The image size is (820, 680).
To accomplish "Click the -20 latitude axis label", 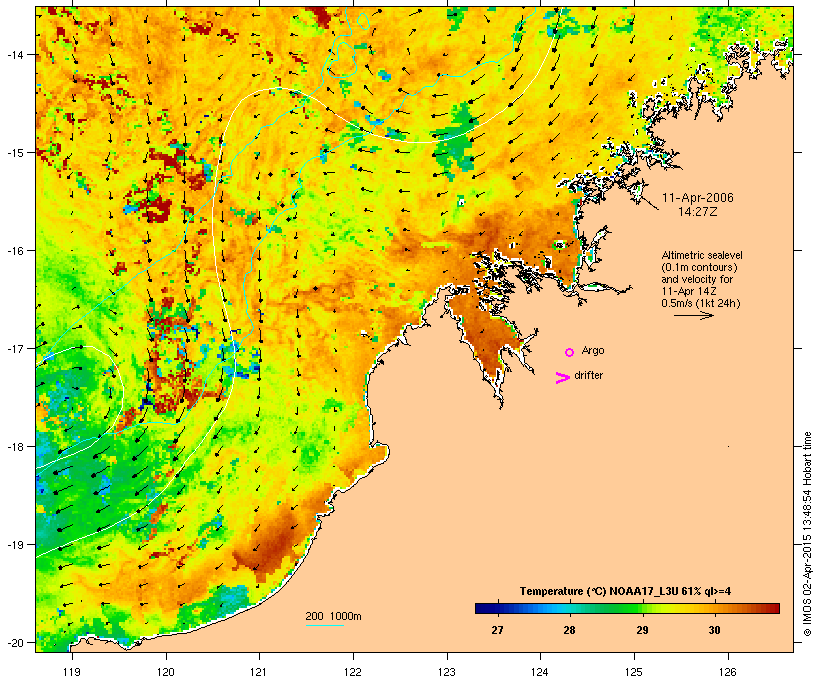I will pos(15,643).
